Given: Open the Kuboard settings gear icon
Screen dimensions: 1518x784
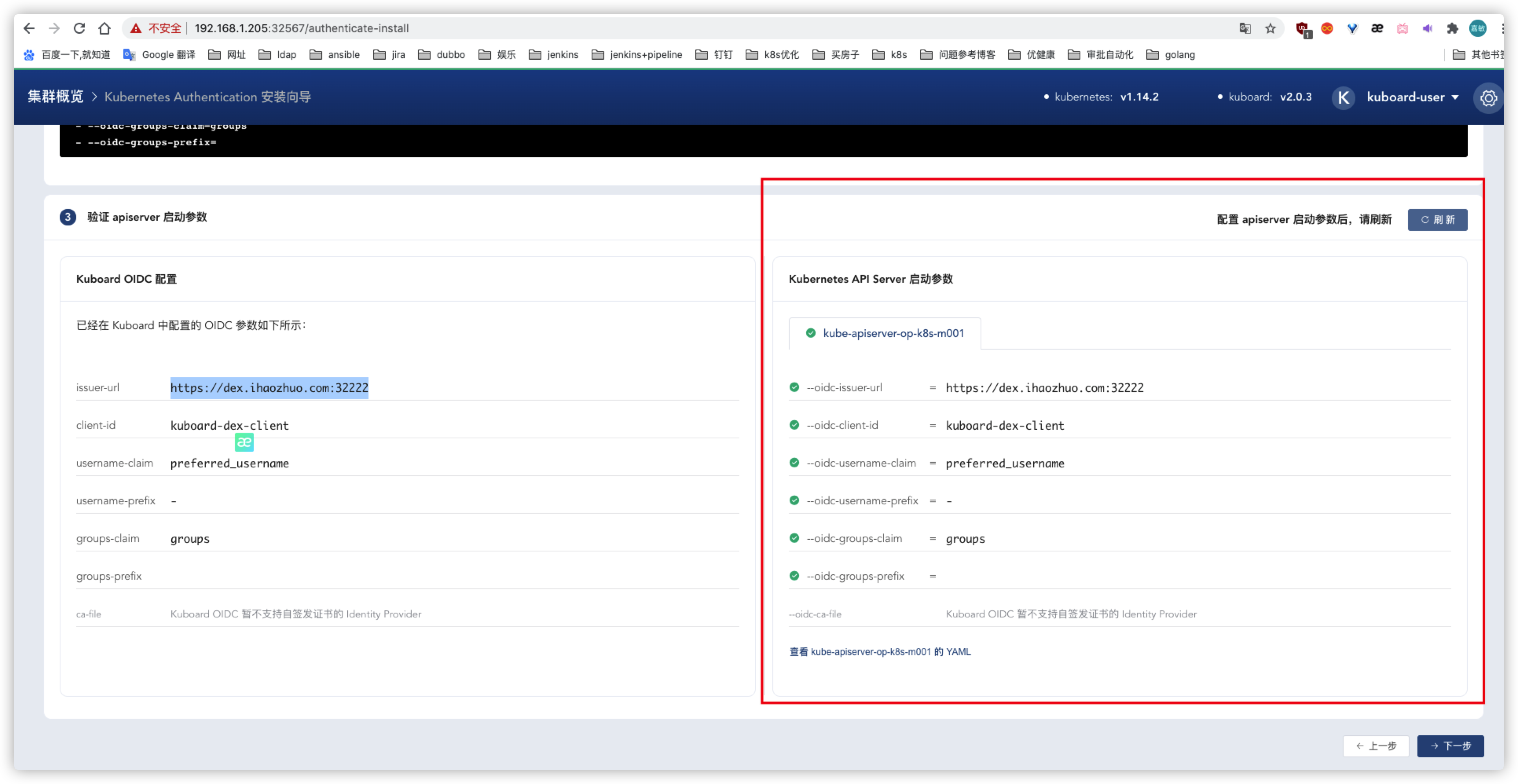Looking at the screenshot, I should click(x=1489, y=98).
